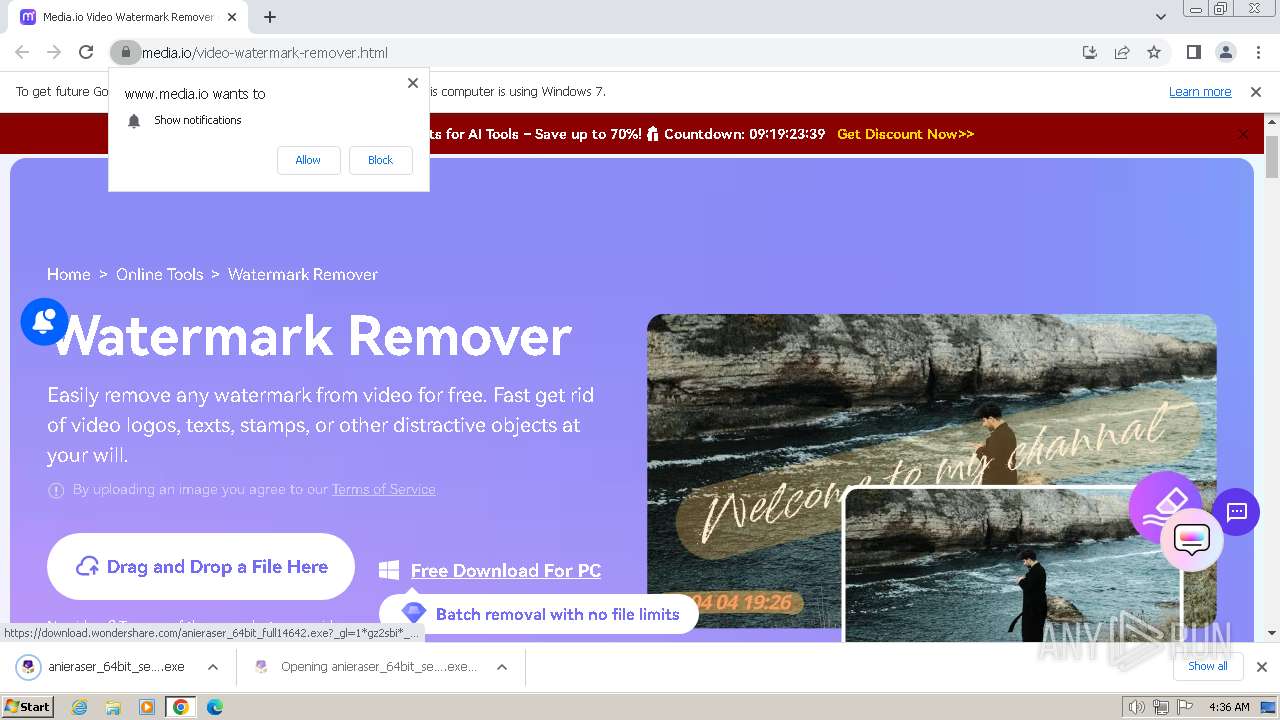Close the Media.io browser tab

coord(232,17)
